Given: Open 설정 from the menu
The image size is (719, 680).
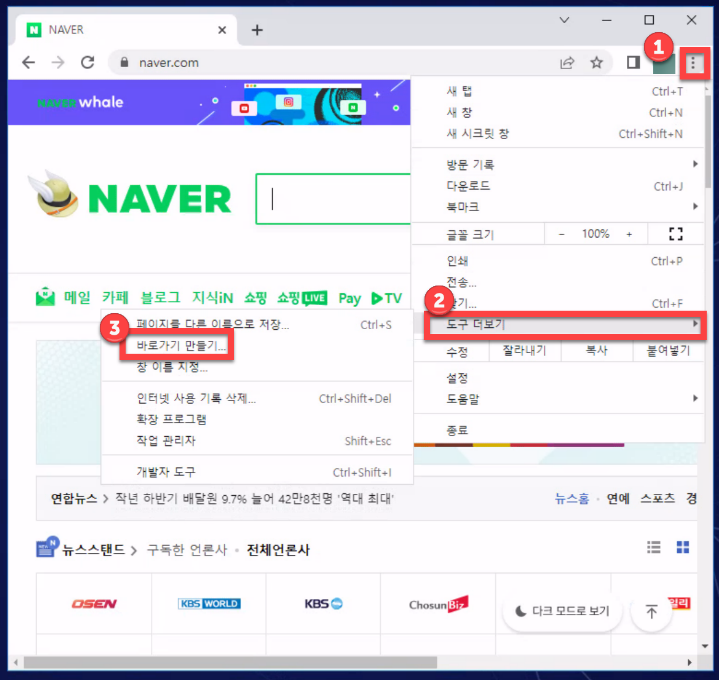Looking at the screenshot, I should tap(558, 378).
